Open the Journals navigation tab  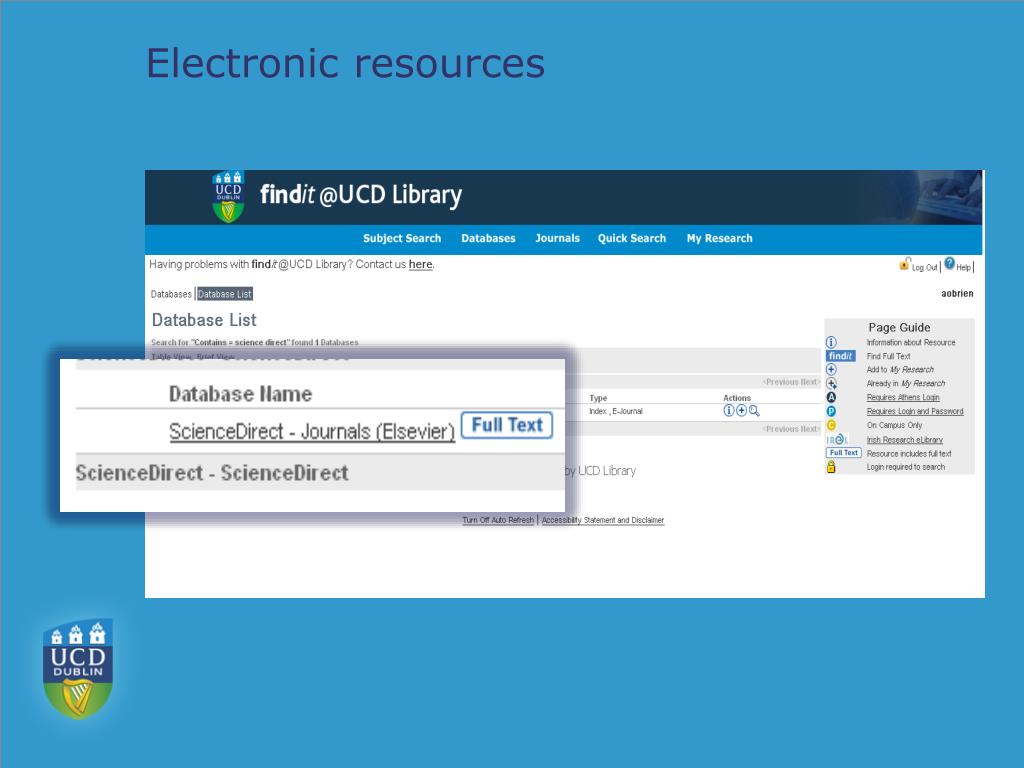pos(558,238)
